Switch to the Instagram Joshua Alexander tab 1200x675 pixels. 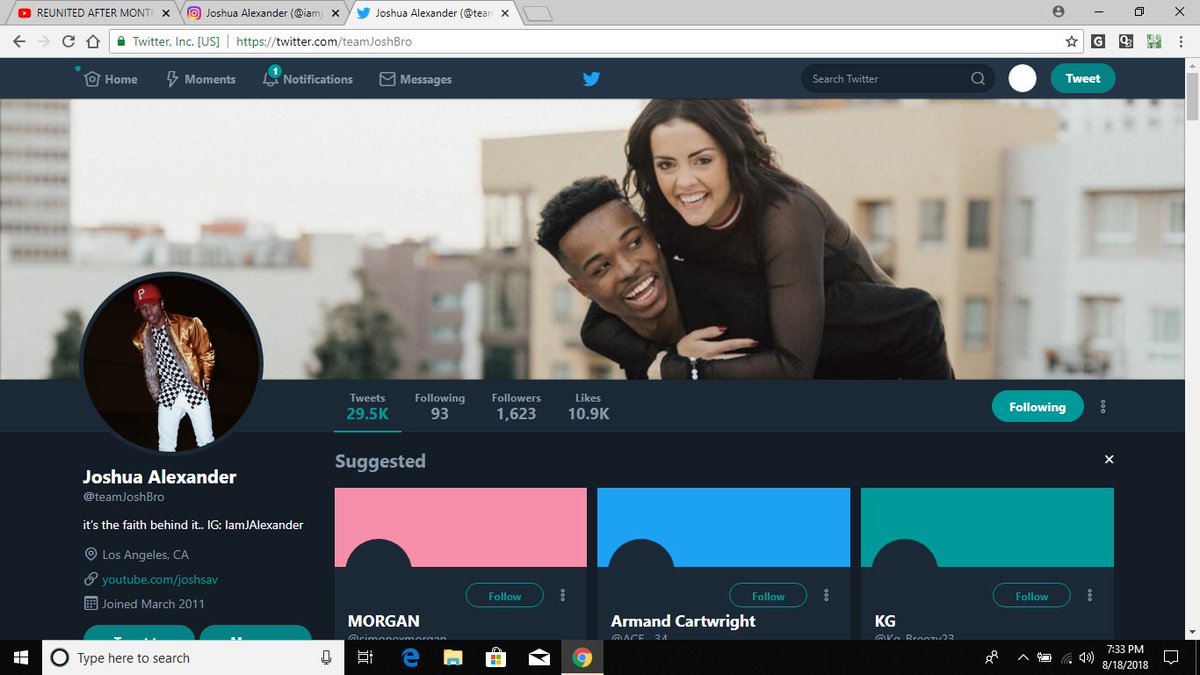point(260,14)
